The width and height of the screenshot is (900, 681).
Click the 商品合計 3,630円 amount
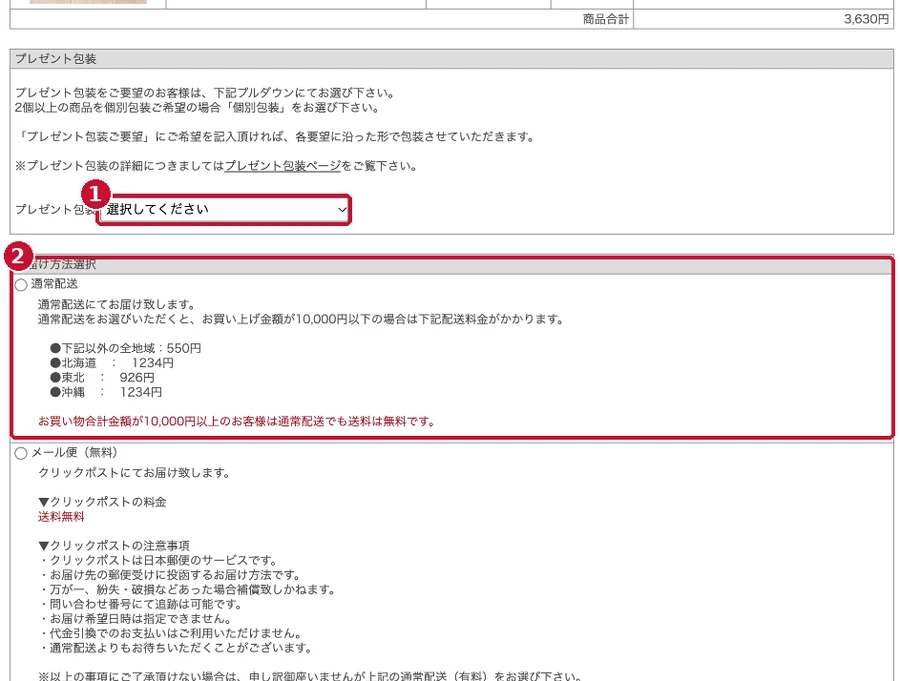point(866,19)
